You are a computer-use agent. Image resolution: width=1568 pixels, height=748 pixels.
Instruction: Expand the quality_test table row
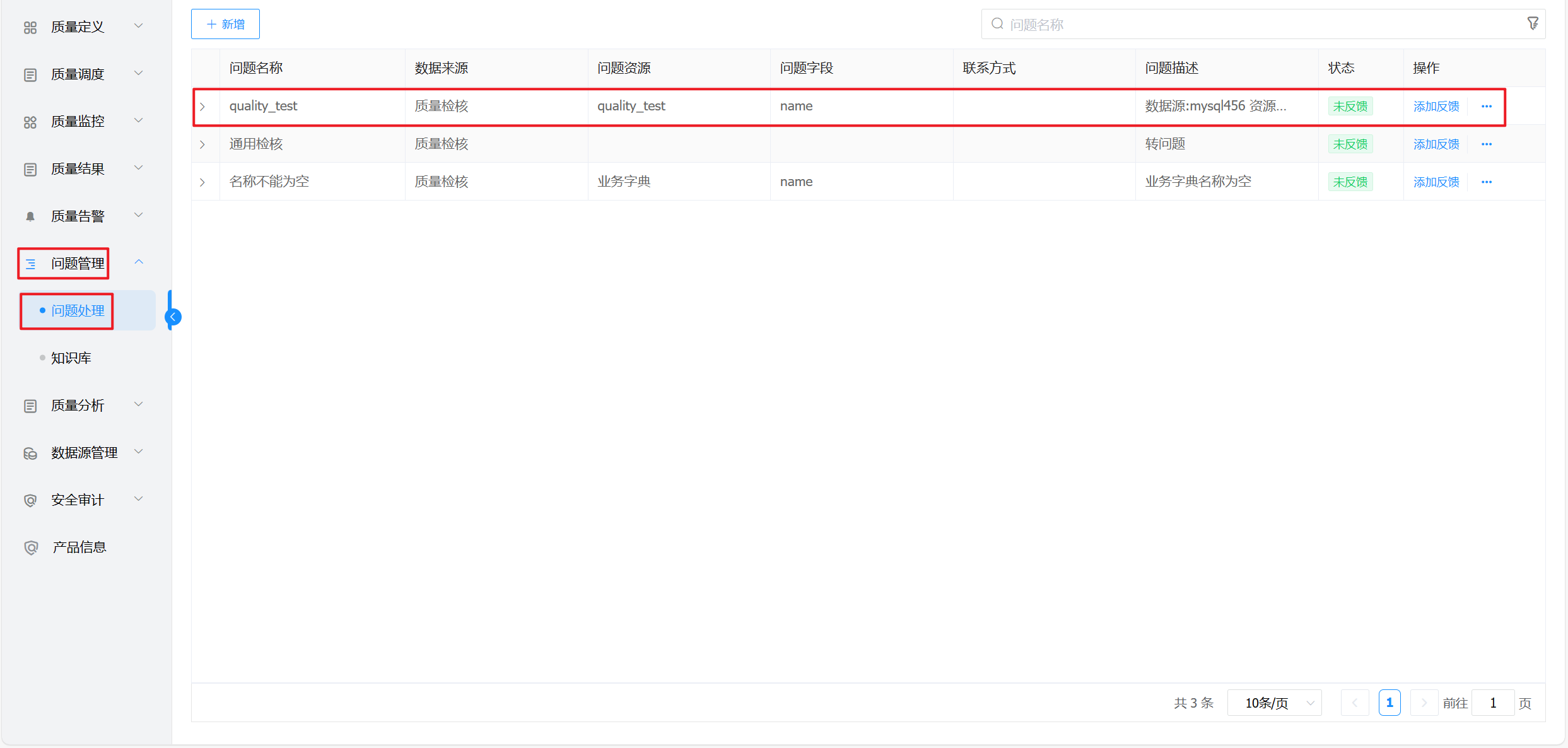[x=203, y=107]
